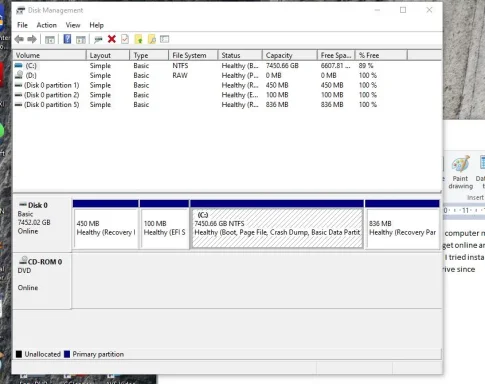The image size is (485, 384).
Task: Sort by the % Free column header
Action: coord(381,55)
